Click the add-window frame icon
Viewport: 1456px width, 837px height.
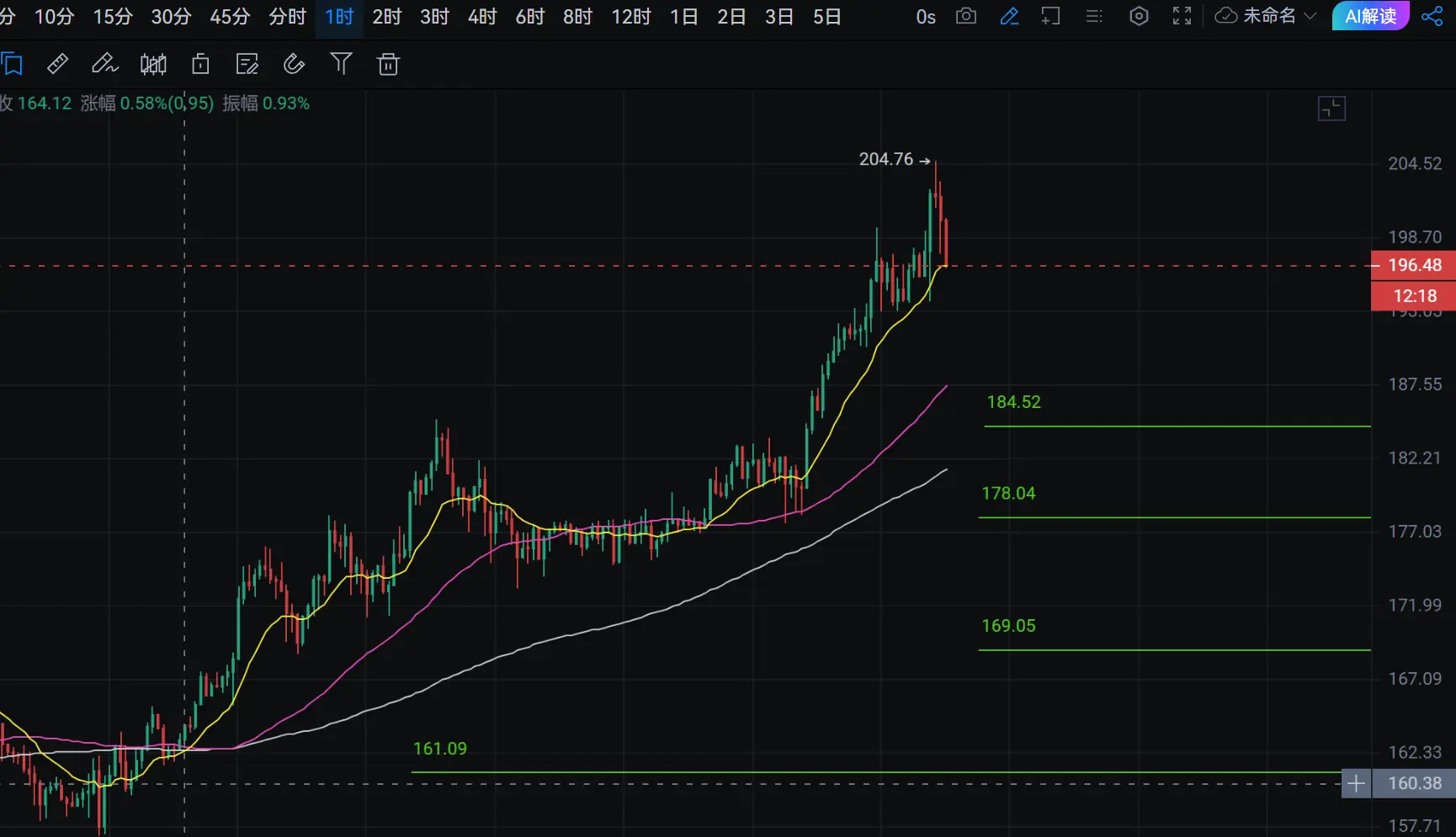pos(1050,16)
